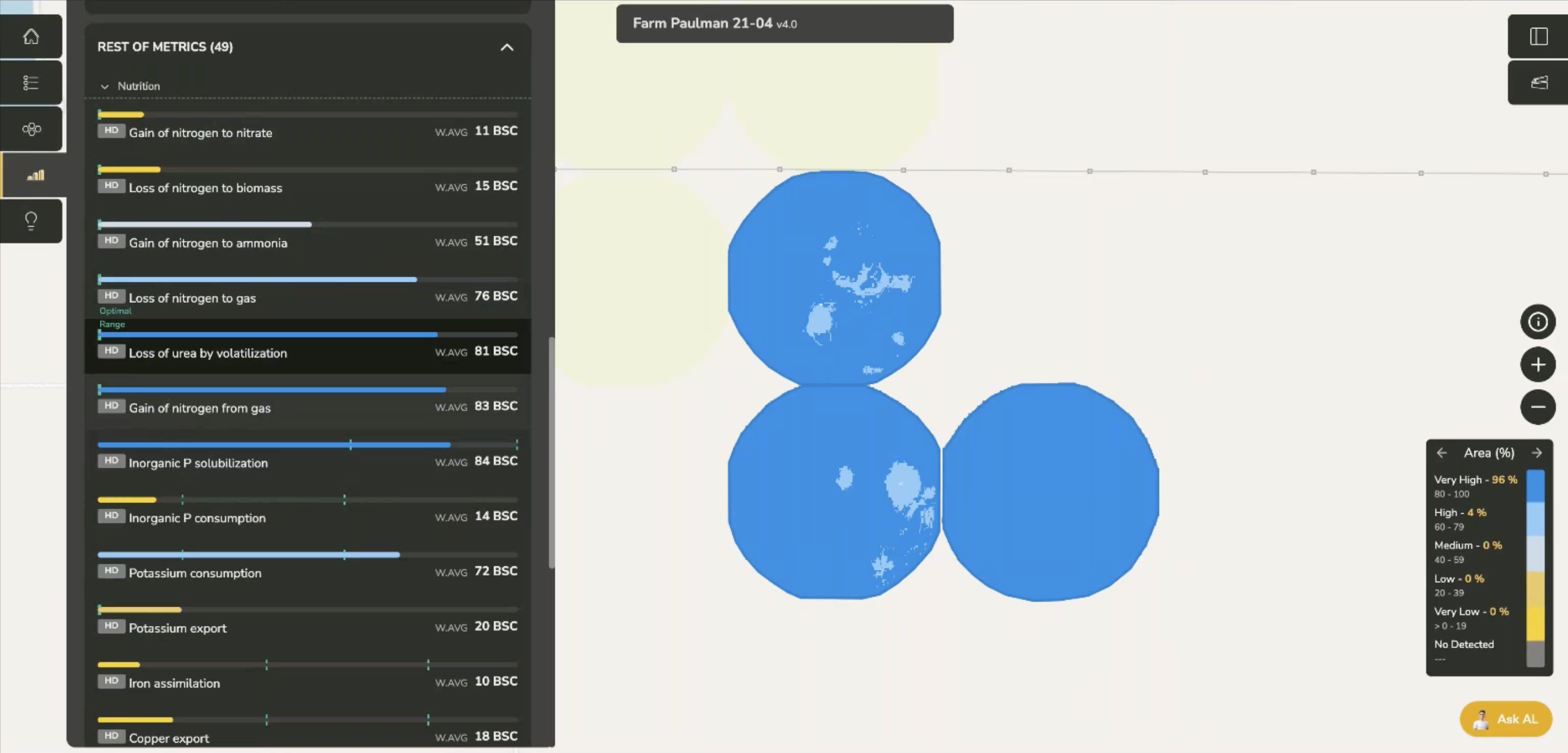Click the Very High blue legend swatch
This screenshot has width=1568, height=753.
[1535, 485]
